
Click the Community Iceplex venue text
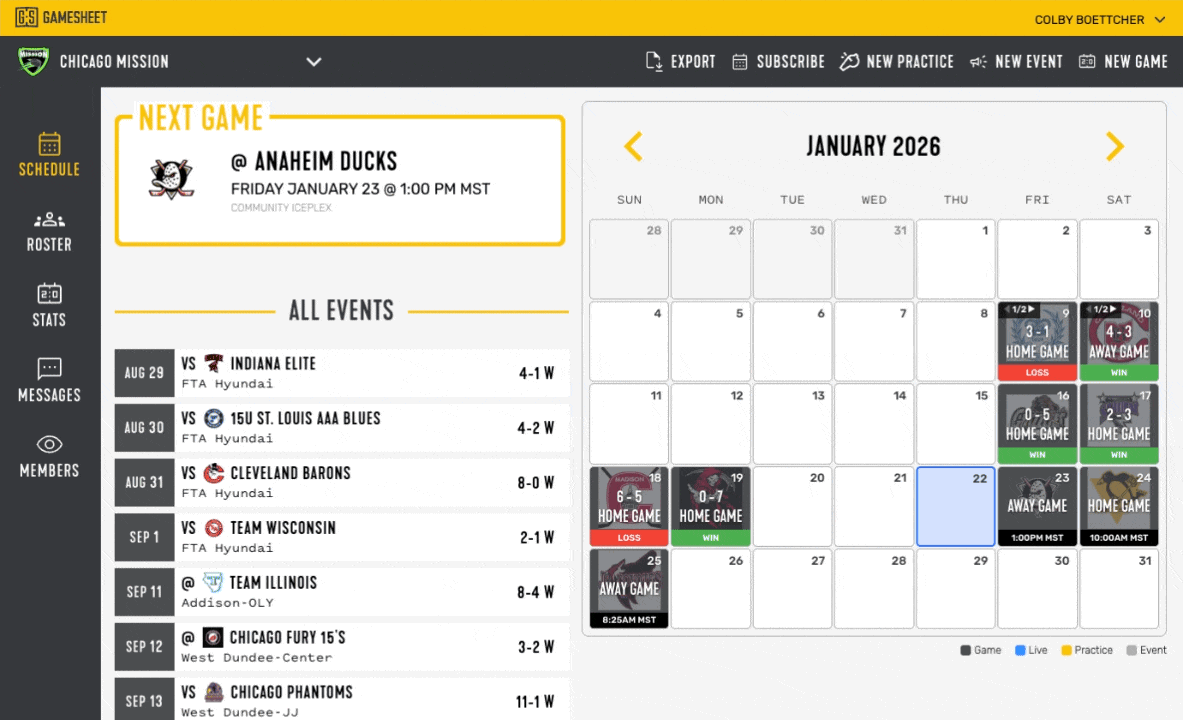click(x=281, y=208)
